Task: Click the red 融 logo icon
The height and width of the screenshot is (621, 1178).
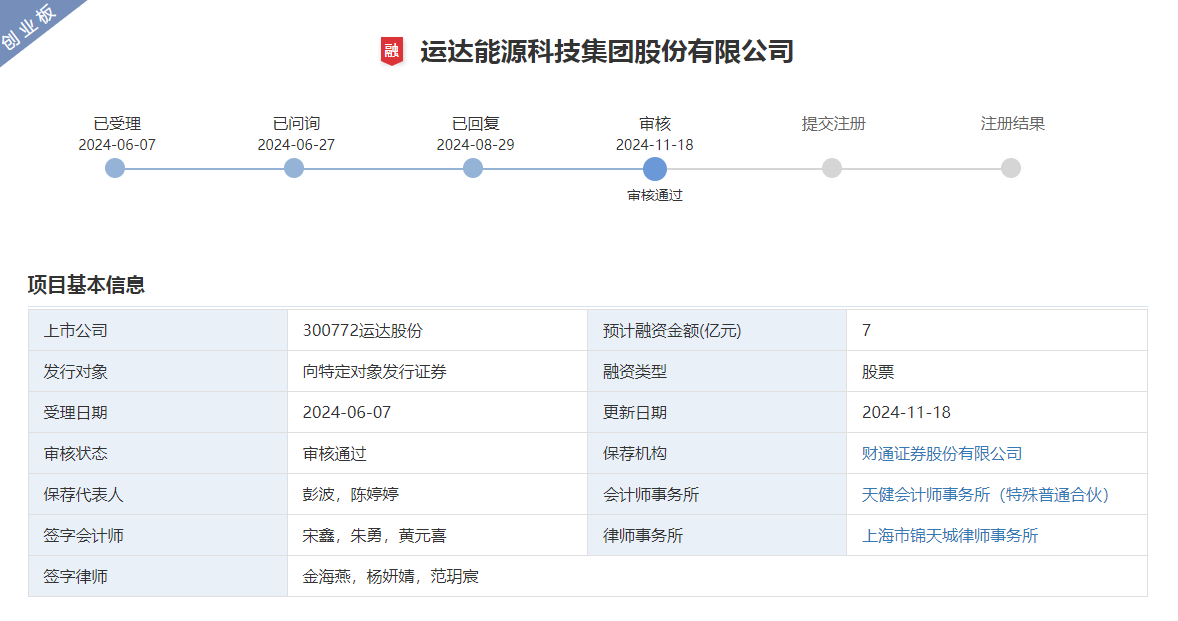Action: pos(394,47)
